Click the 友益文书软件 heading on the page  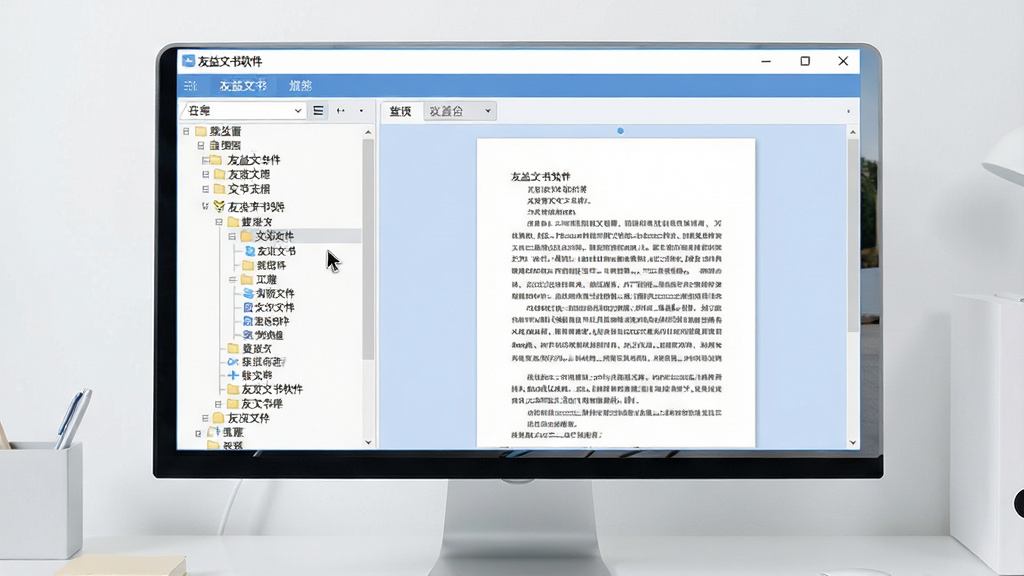click(540, 176)
